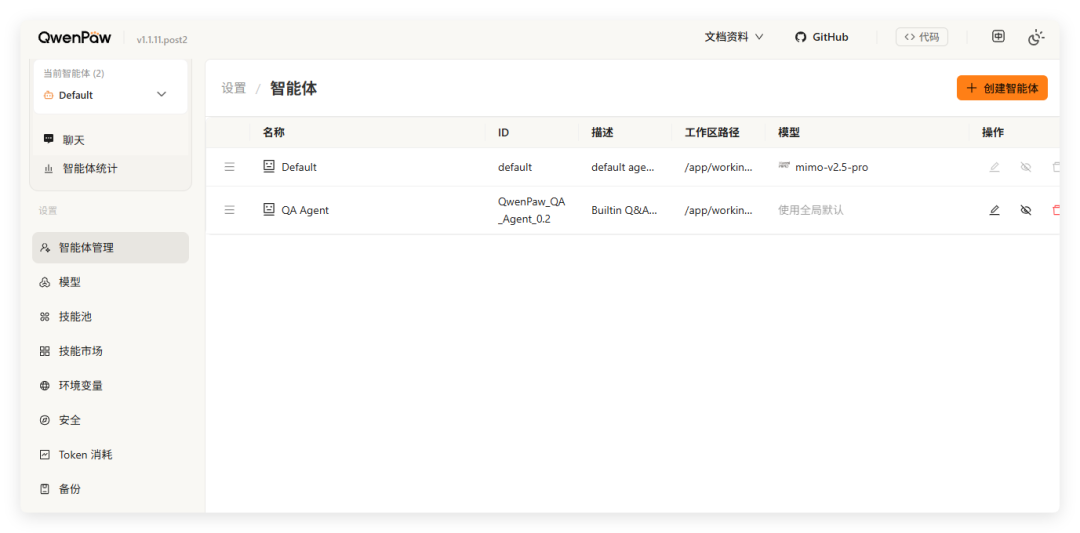Click the Default row workspace path
Screen dimensions: 1080x533
click(718, 167)
